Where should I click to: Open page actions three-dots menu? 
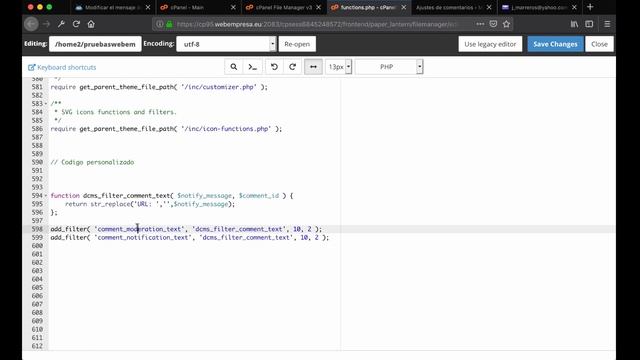pyautogui.click(x=480, y=24)
